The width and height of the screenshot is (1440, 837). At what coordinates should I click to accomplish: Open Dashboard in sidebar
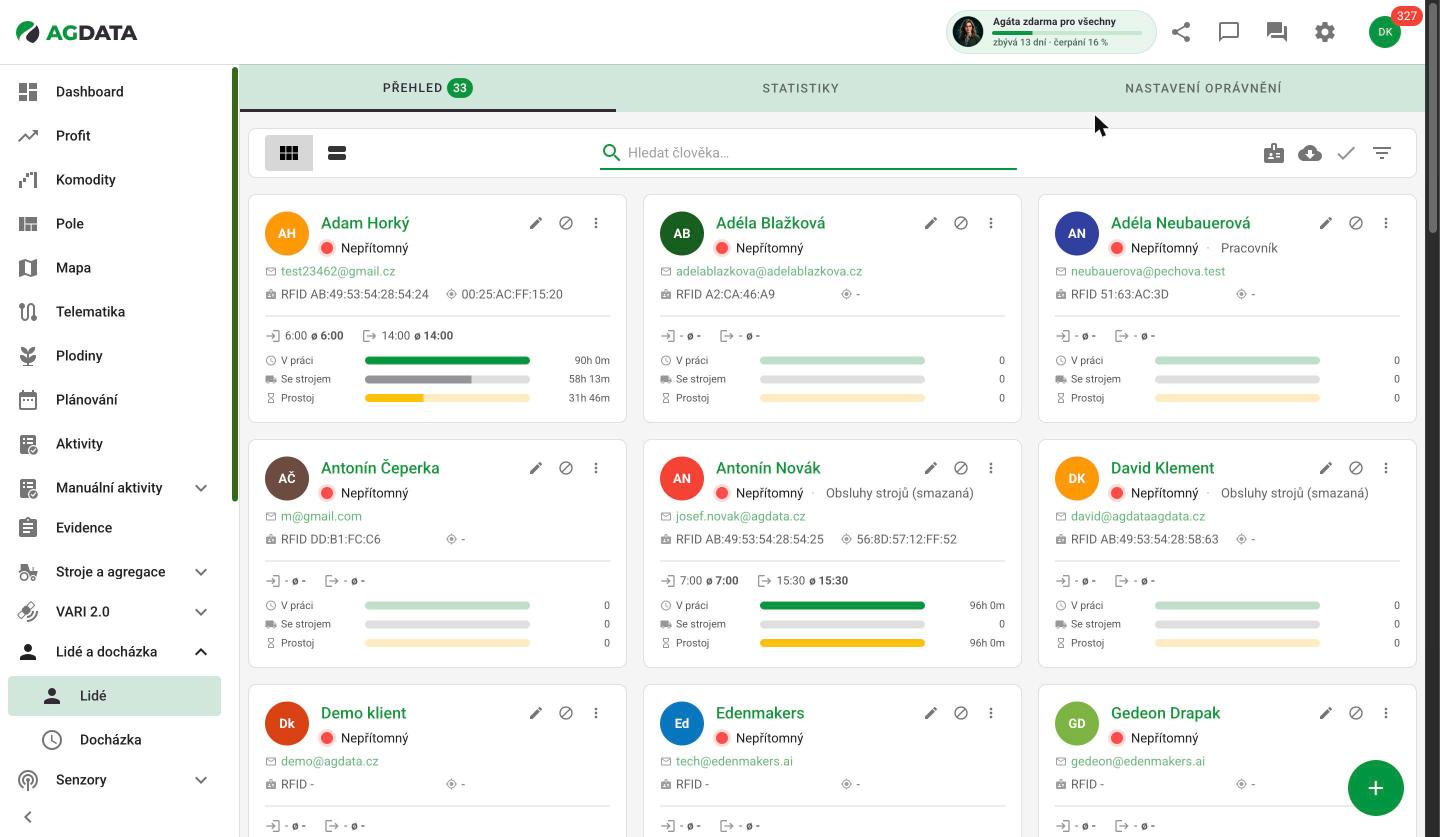point(114,92)
